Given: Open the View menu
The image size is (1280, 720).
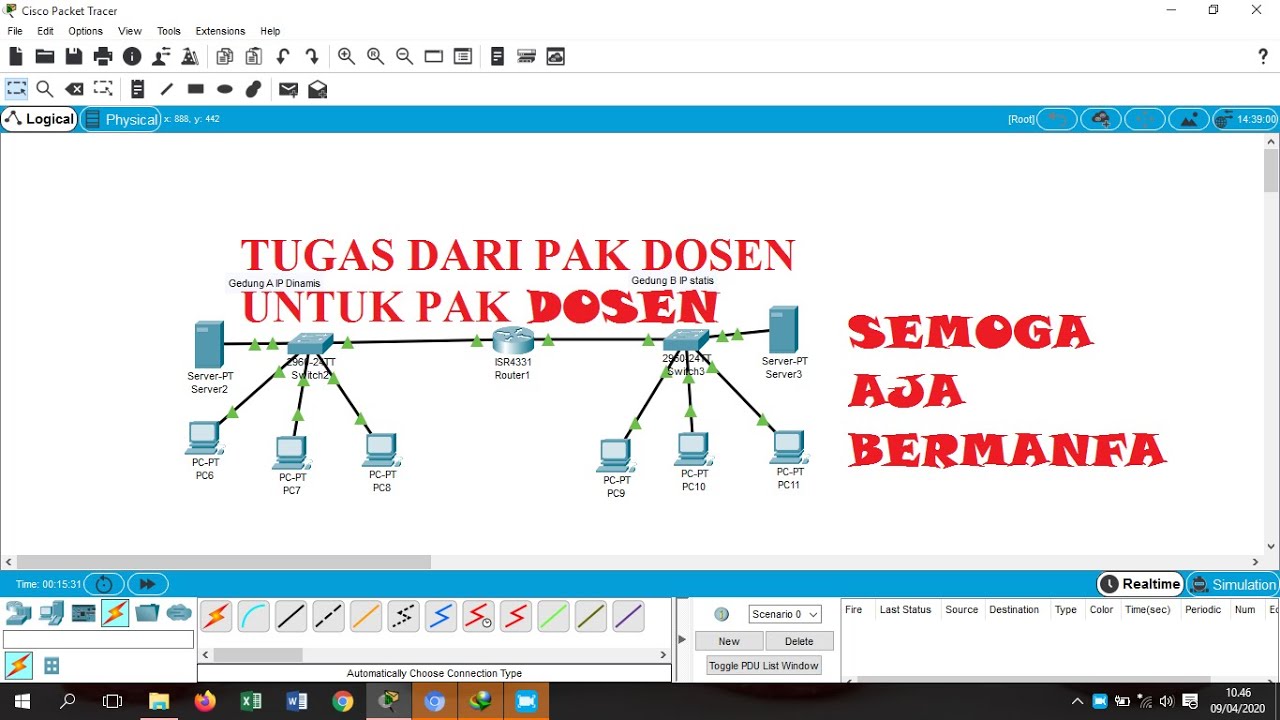Looking at the screenshot, I should (x=130, y=31).
